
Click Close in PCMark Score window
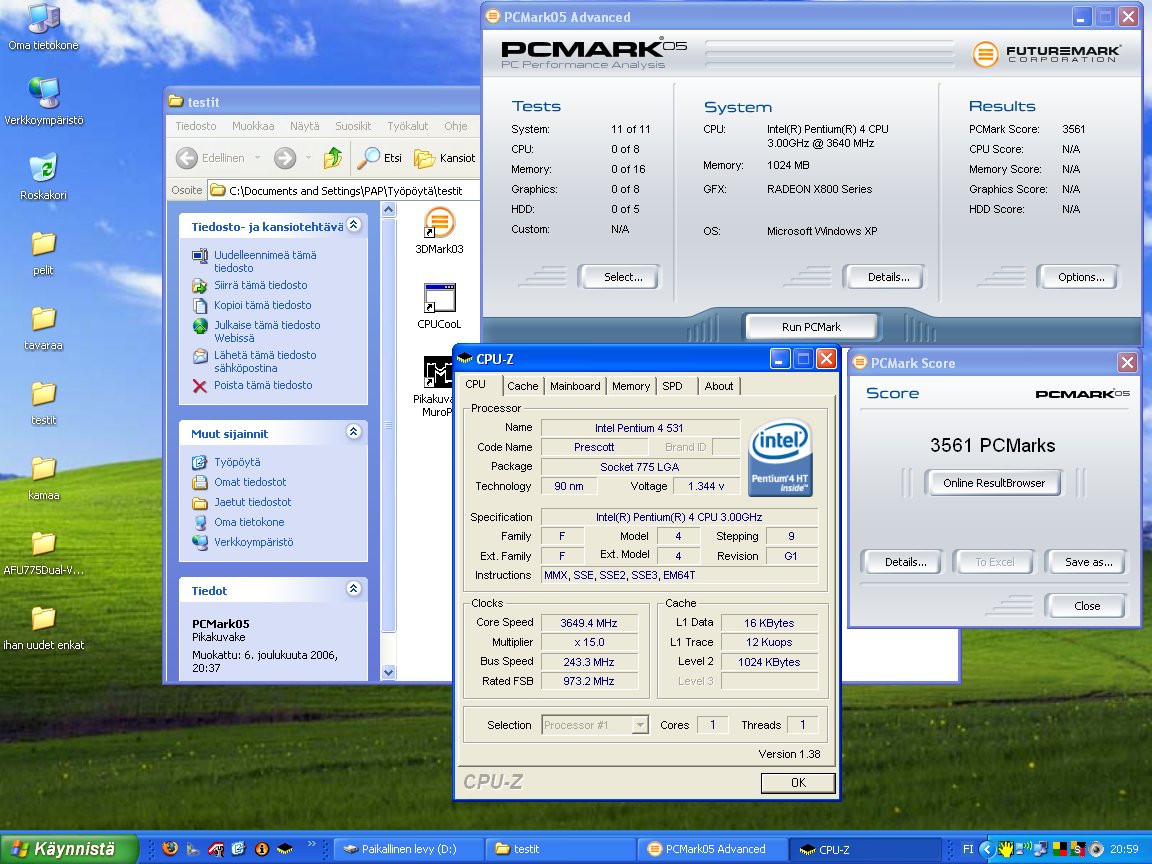pyautogui.click(x=1087, y=606)
